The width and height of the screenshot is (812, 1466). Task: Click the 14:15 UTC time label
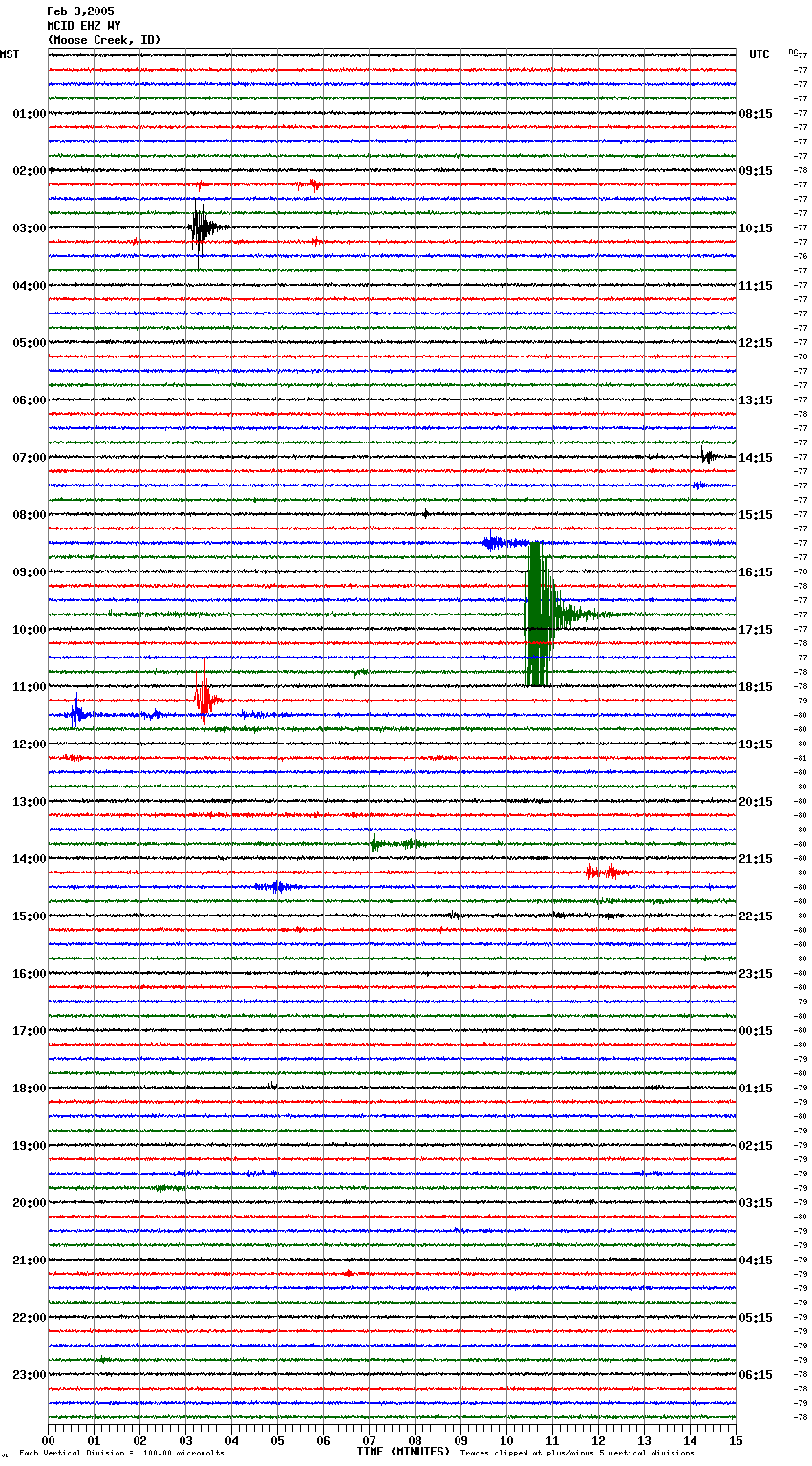(756, 457)
